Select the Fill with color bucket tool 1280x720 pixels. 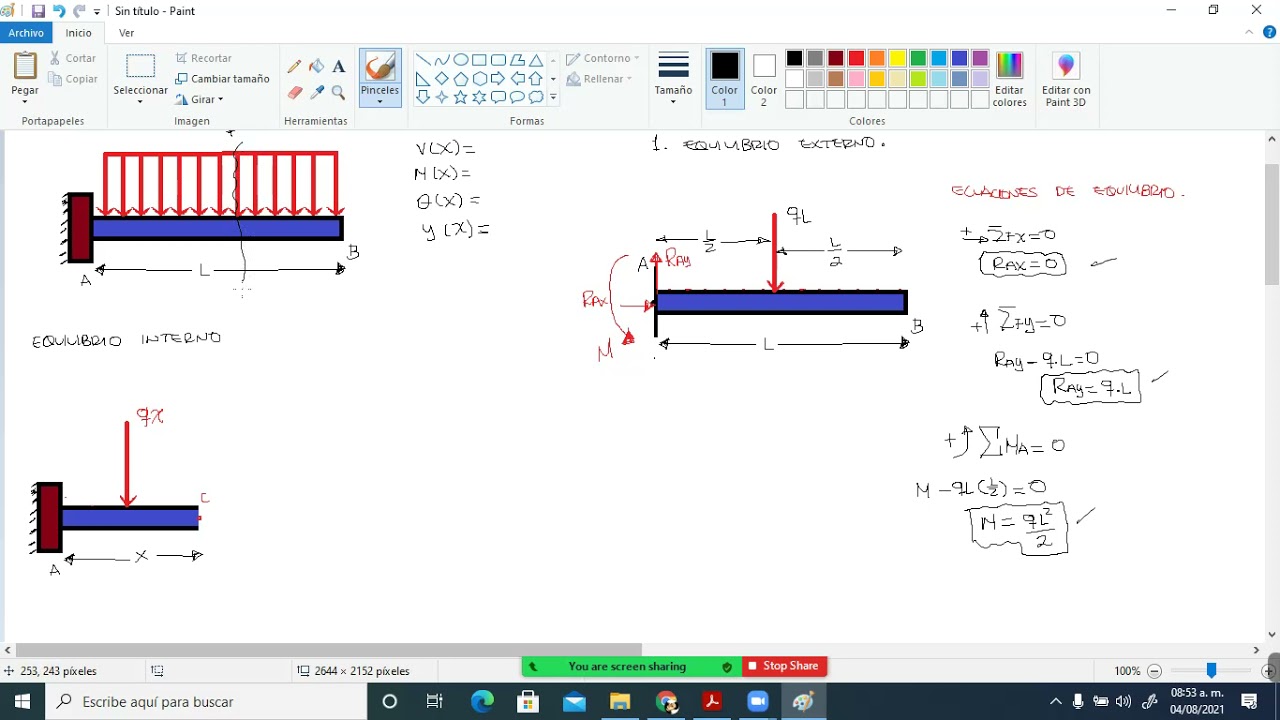click(x=316, y=67)
